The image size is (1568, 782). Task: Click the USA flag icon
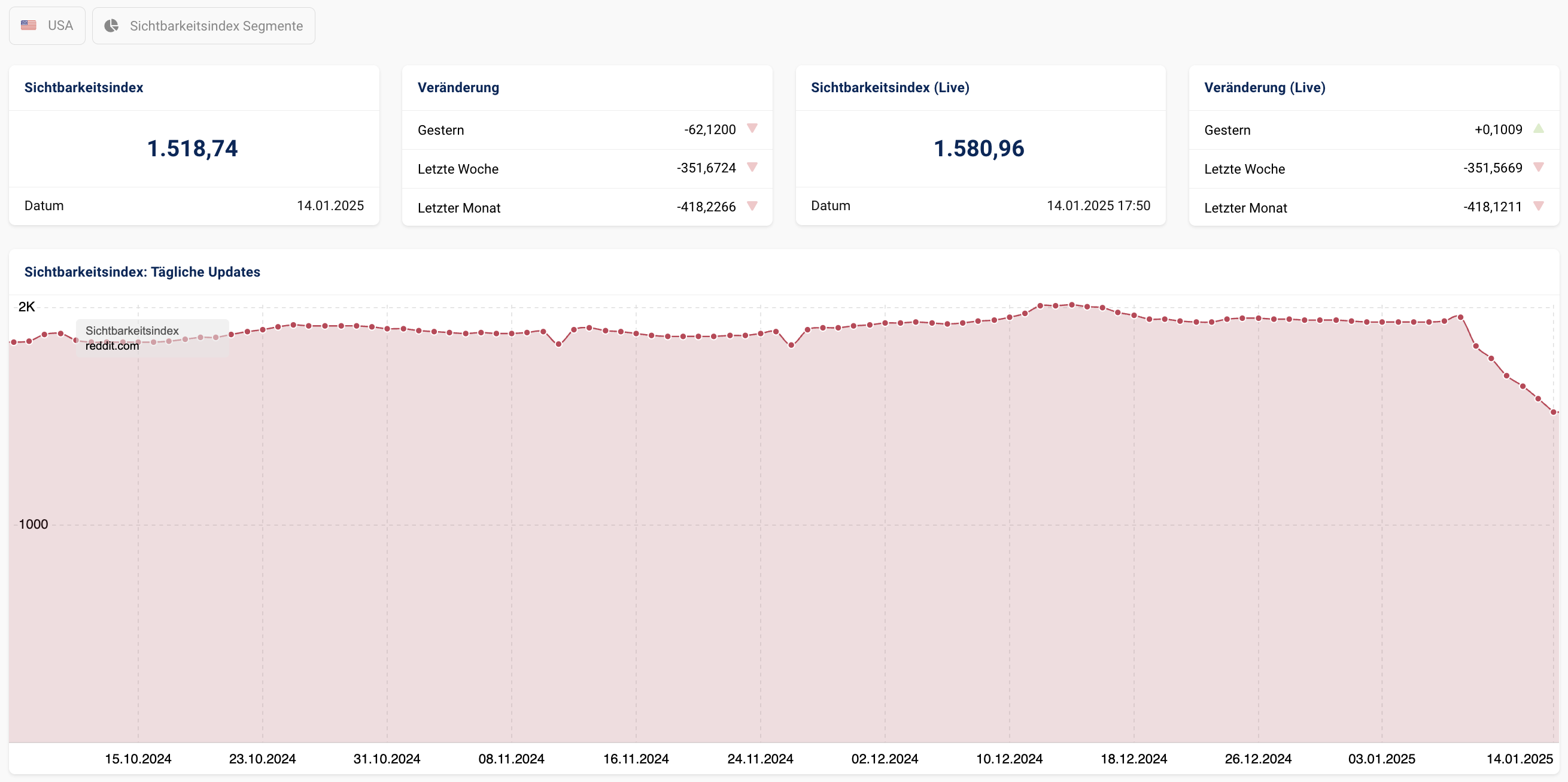tap(29, 26)
